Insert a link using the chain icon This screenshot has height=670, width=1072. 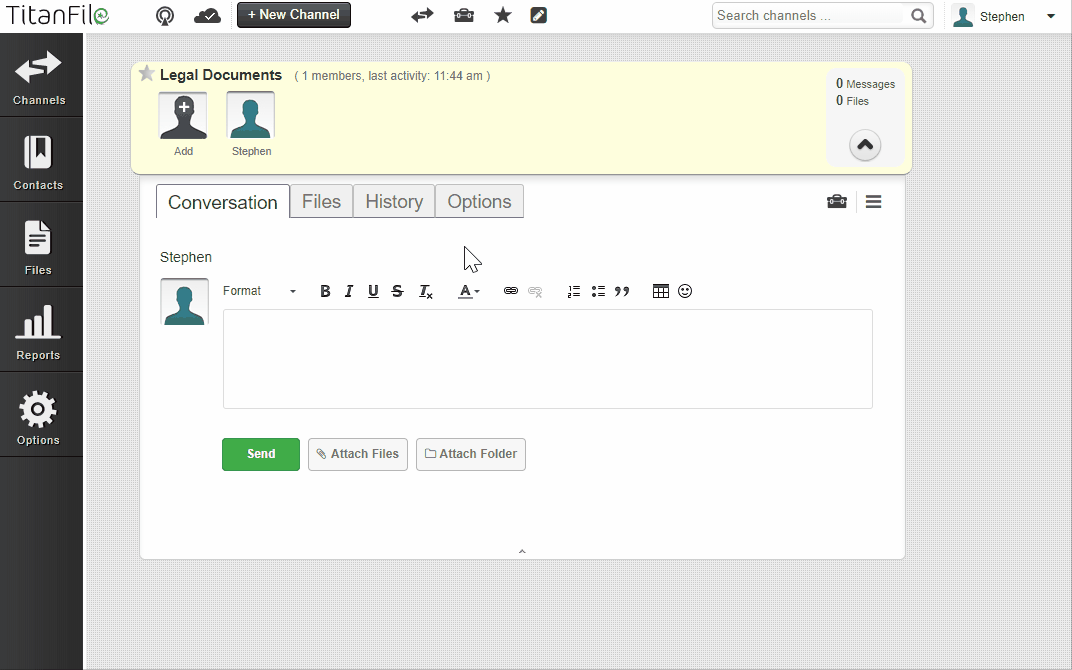click(510, 291)
